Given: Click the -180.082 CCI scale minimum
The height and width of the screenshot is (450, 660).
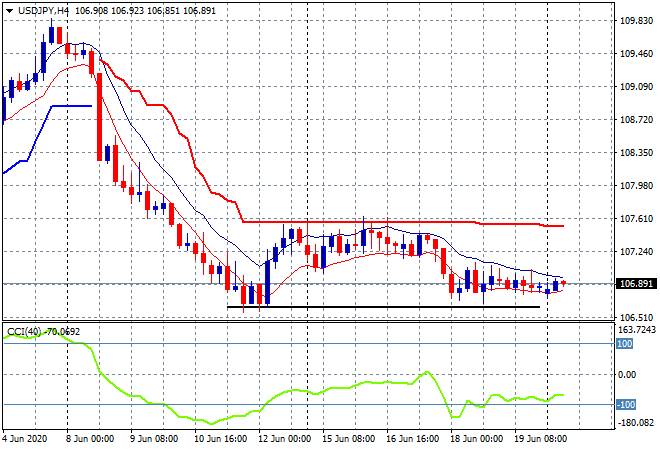Looking at the screenshot, I should pos(636,423).
